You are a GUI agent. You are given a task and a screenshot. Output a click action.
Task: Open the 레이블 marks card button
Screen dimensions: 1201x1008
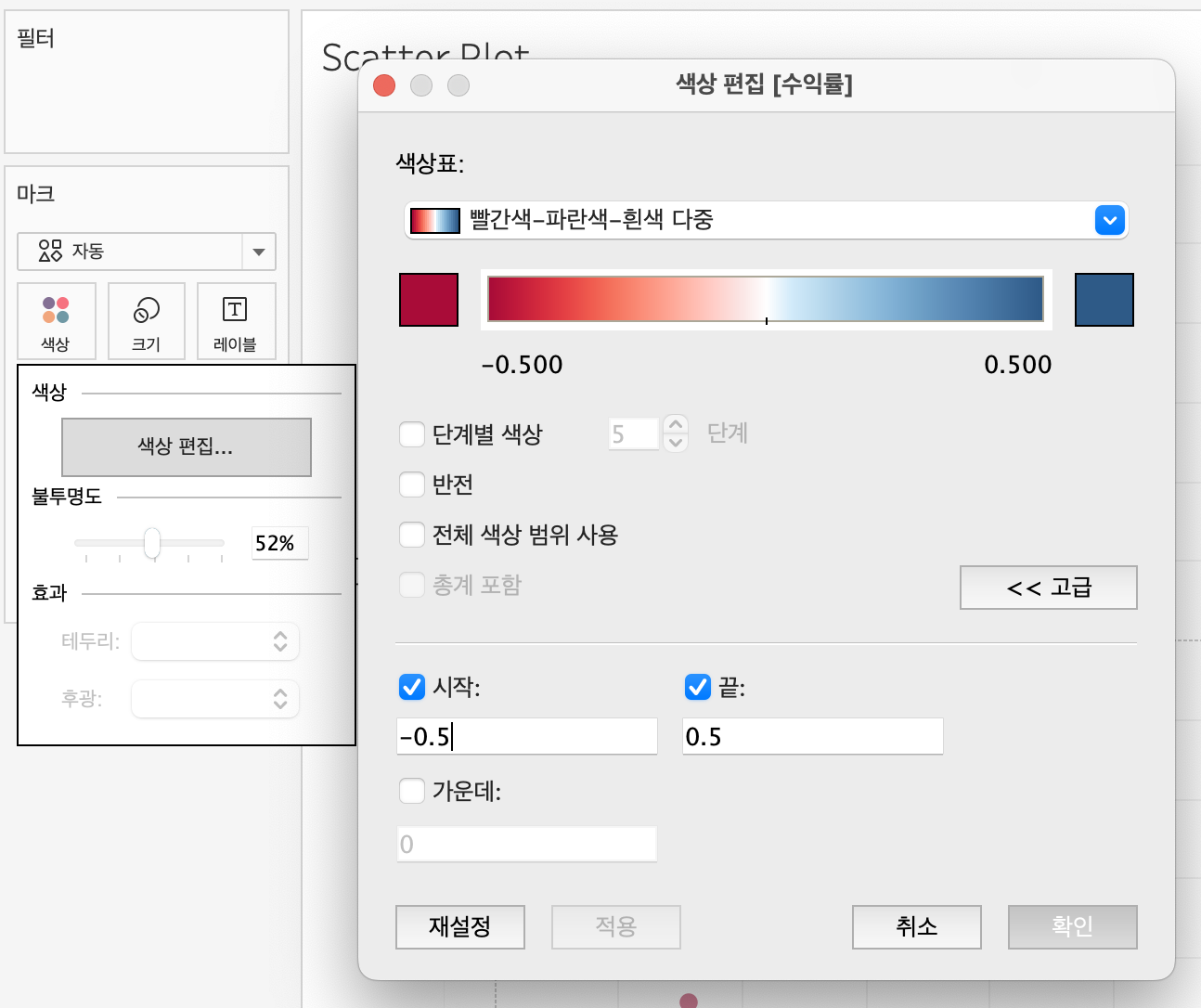point(237,321)
